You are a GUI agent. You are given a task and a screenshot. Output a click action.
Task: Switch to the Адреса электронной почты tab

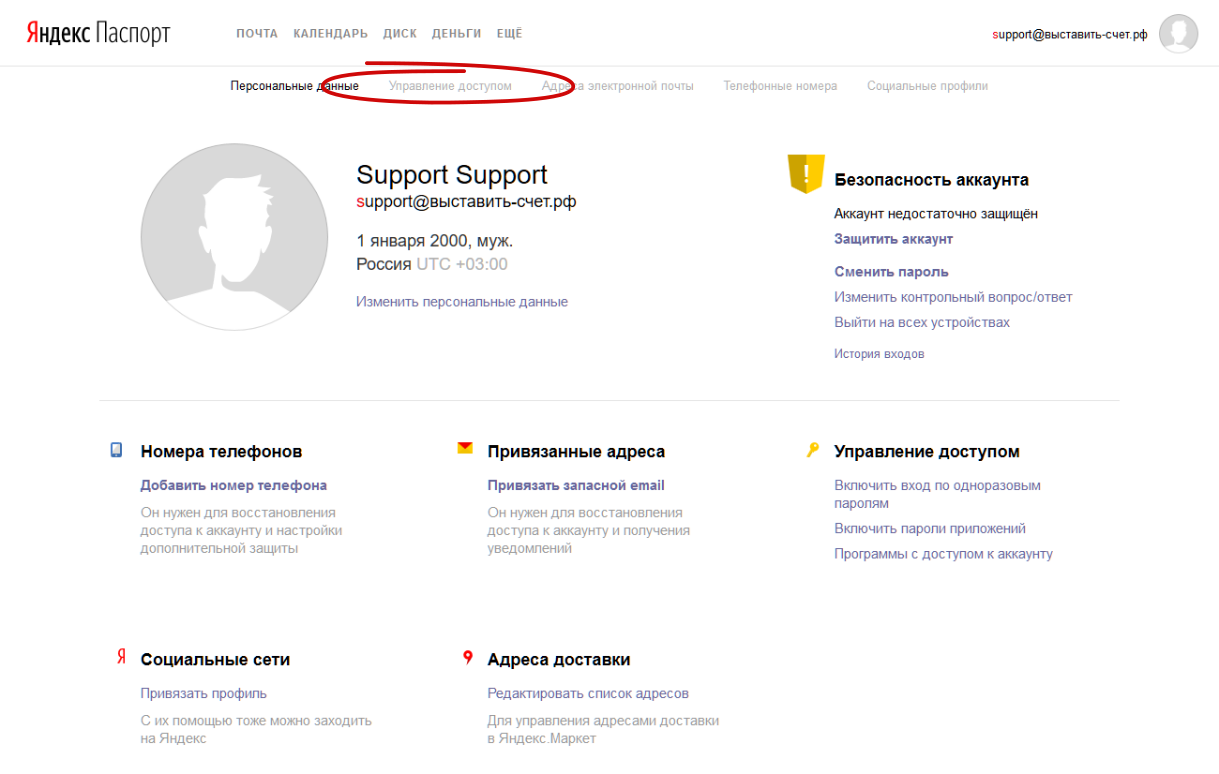pyautogui.click(x=618, y=86)
